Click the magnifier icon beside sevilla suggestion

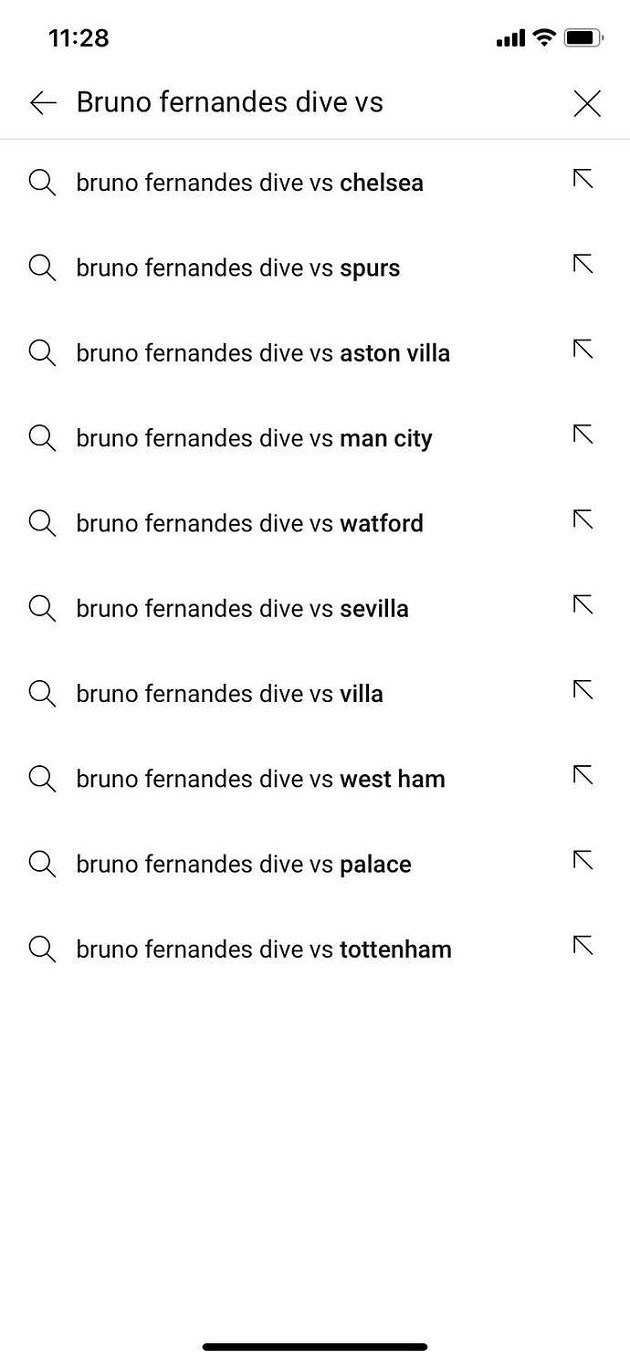pos(41,608)
